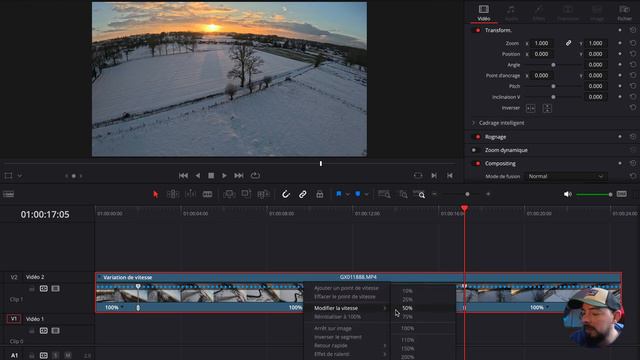
Task: Select the V1 track destination button
Action: [x=13, y=319]
